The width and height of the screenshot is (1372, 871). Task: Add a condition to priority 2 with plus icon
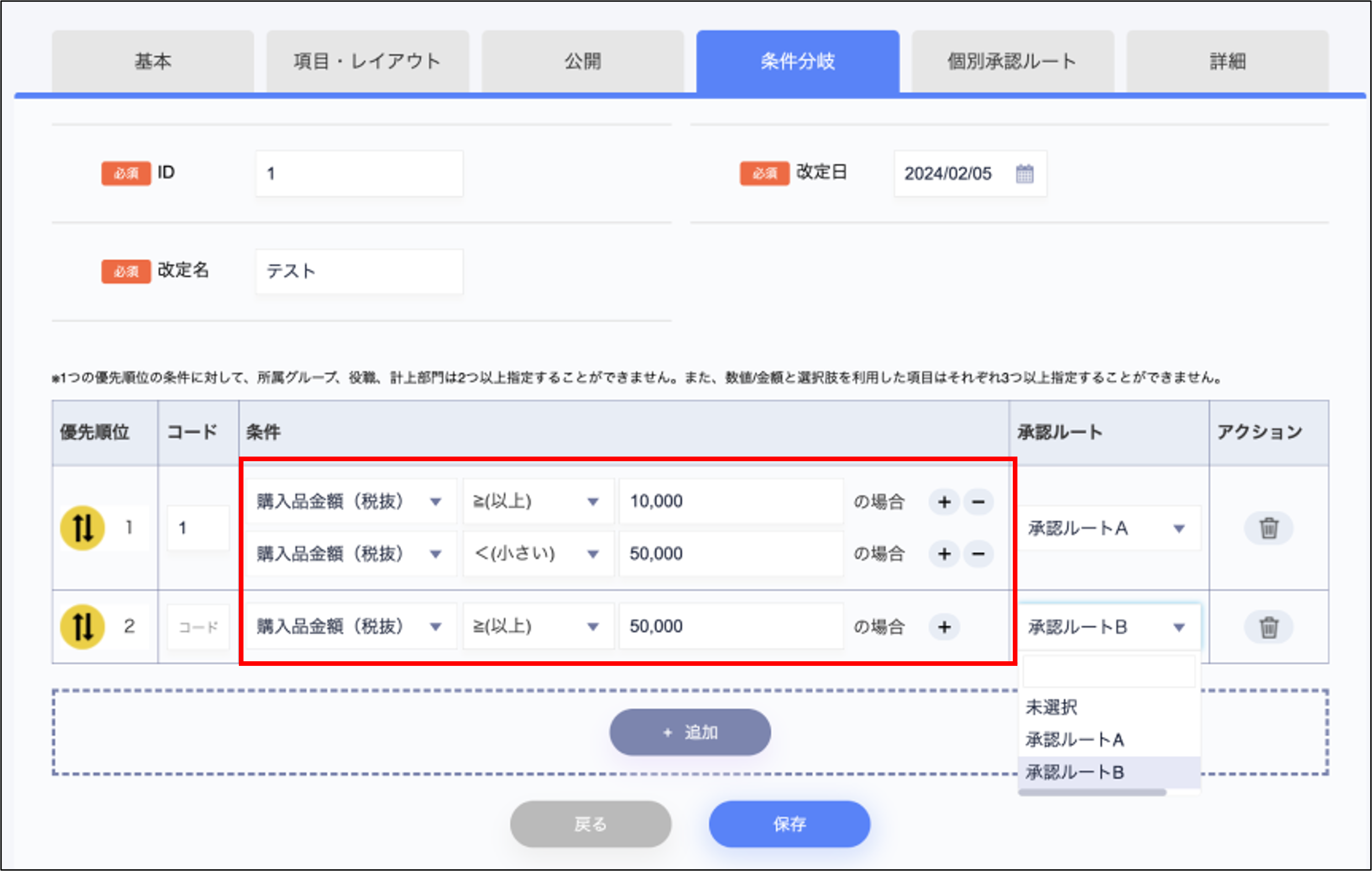(944, 627)
